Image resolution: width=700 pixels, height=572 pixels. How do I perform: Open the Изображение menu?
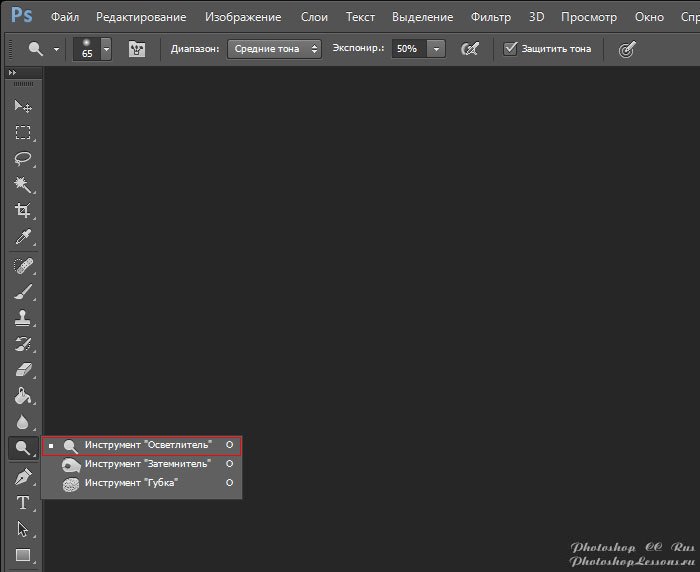click(244, 17)
